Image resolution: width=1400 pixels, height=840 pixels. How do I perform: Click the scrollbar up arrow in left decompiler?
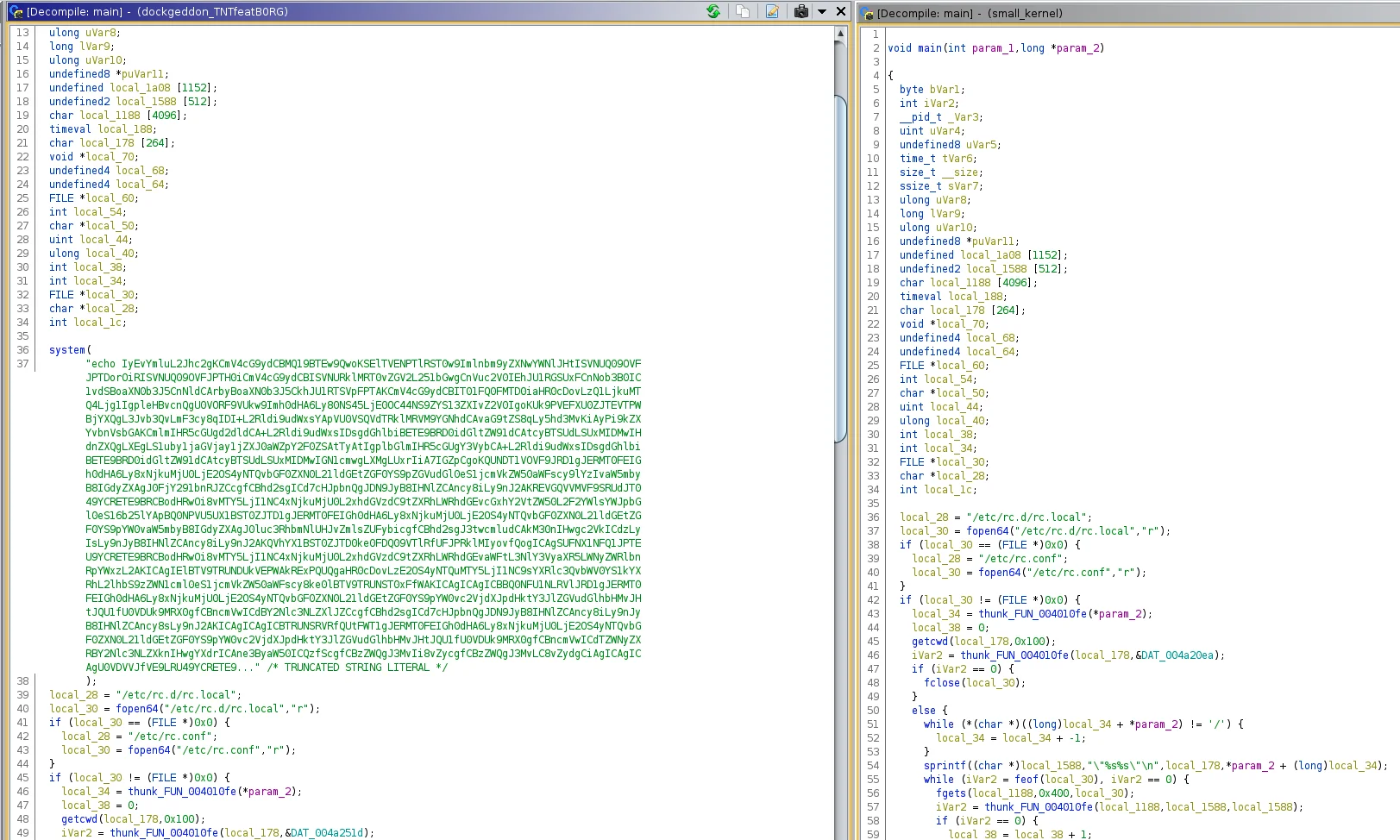840,34
